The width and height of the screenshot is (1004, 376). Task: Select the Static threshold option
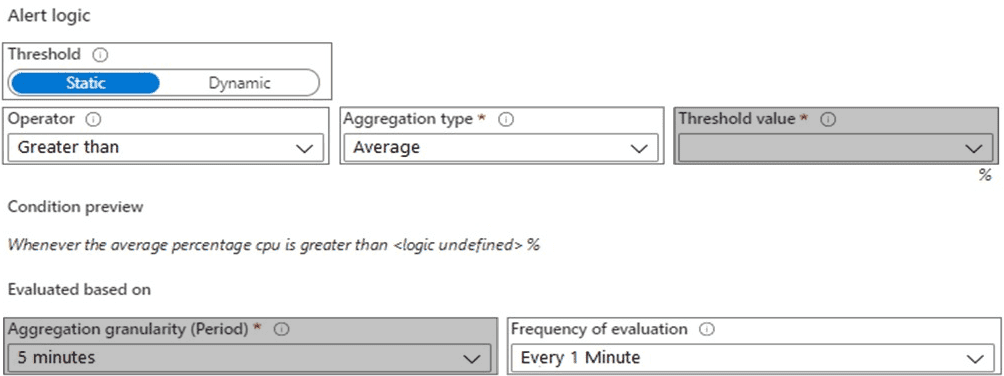[86, 83]
